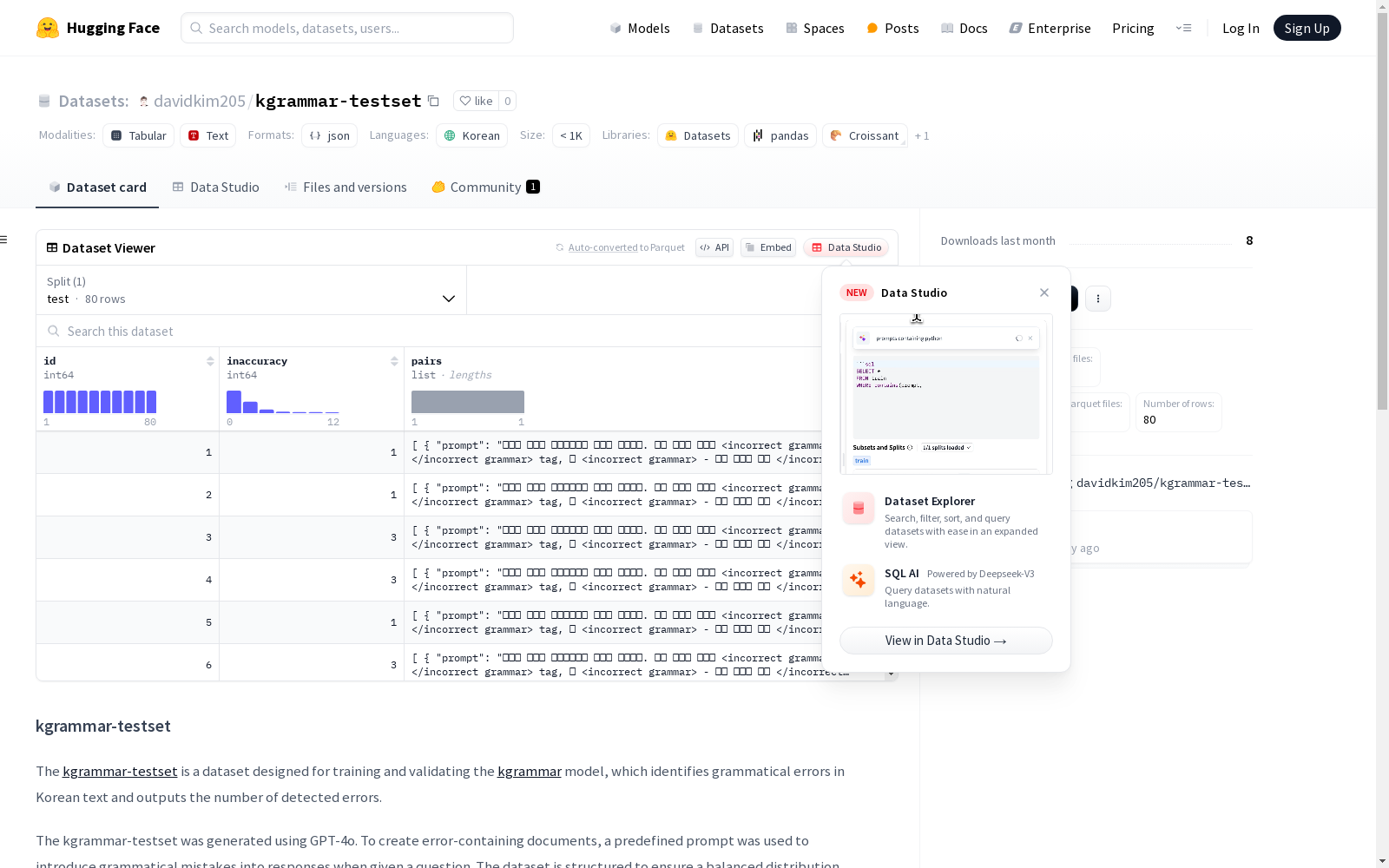
Task: Click the Embed button
Action: [x=768, y=247]
